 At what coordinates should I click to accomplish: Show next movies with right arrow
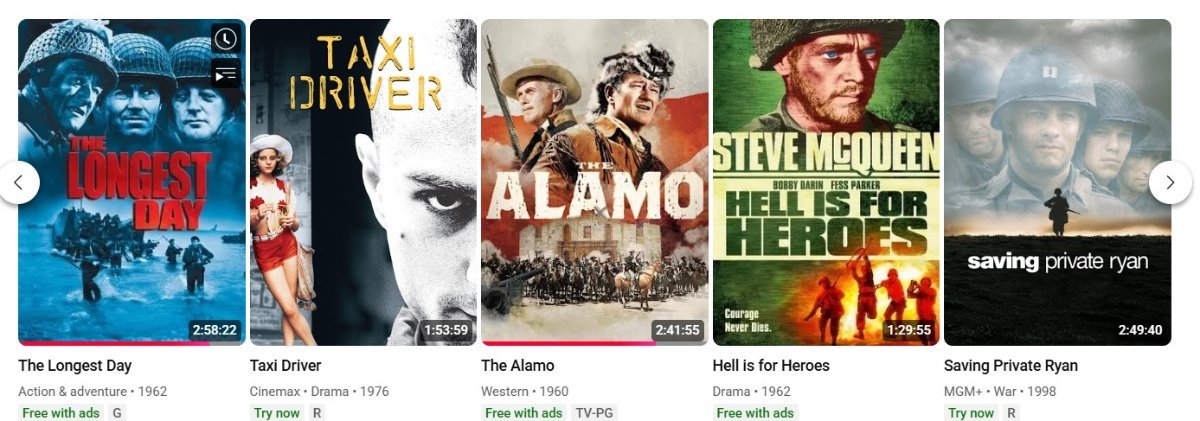pyautogui.click(x=1170, y=182)
